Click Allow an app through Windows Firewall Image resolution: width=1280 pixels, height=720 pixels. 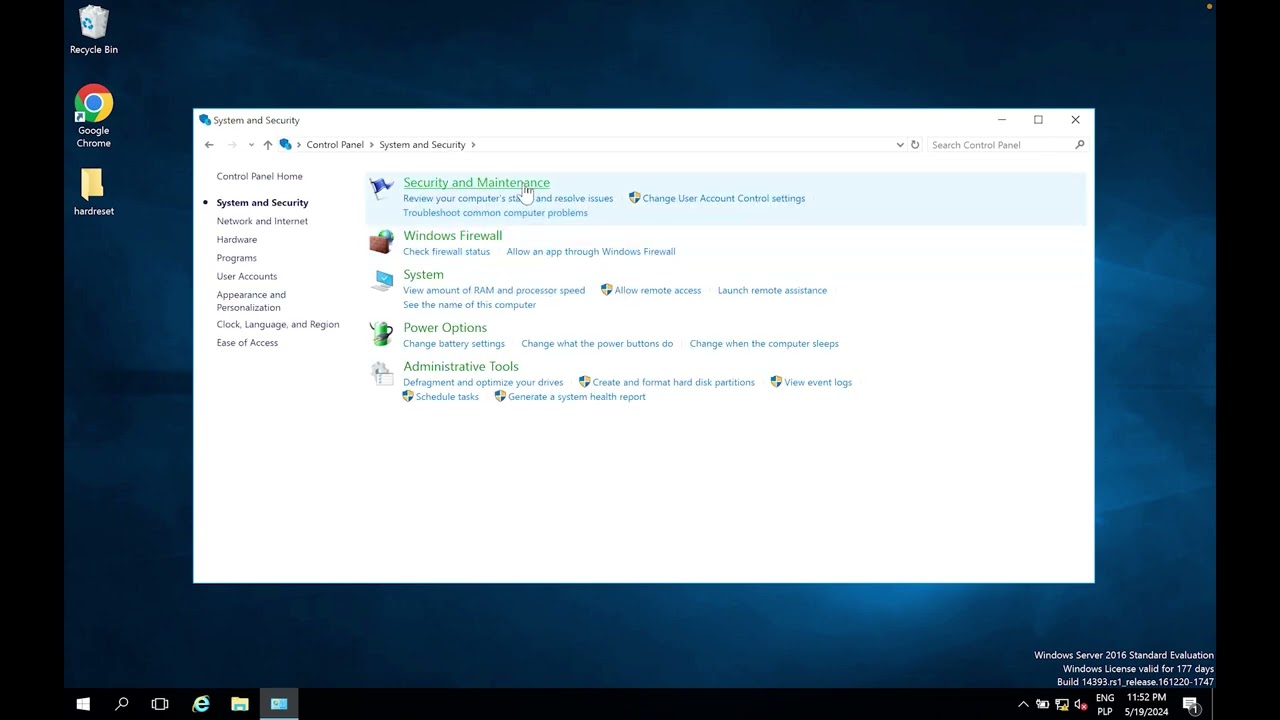pos(591,252)
